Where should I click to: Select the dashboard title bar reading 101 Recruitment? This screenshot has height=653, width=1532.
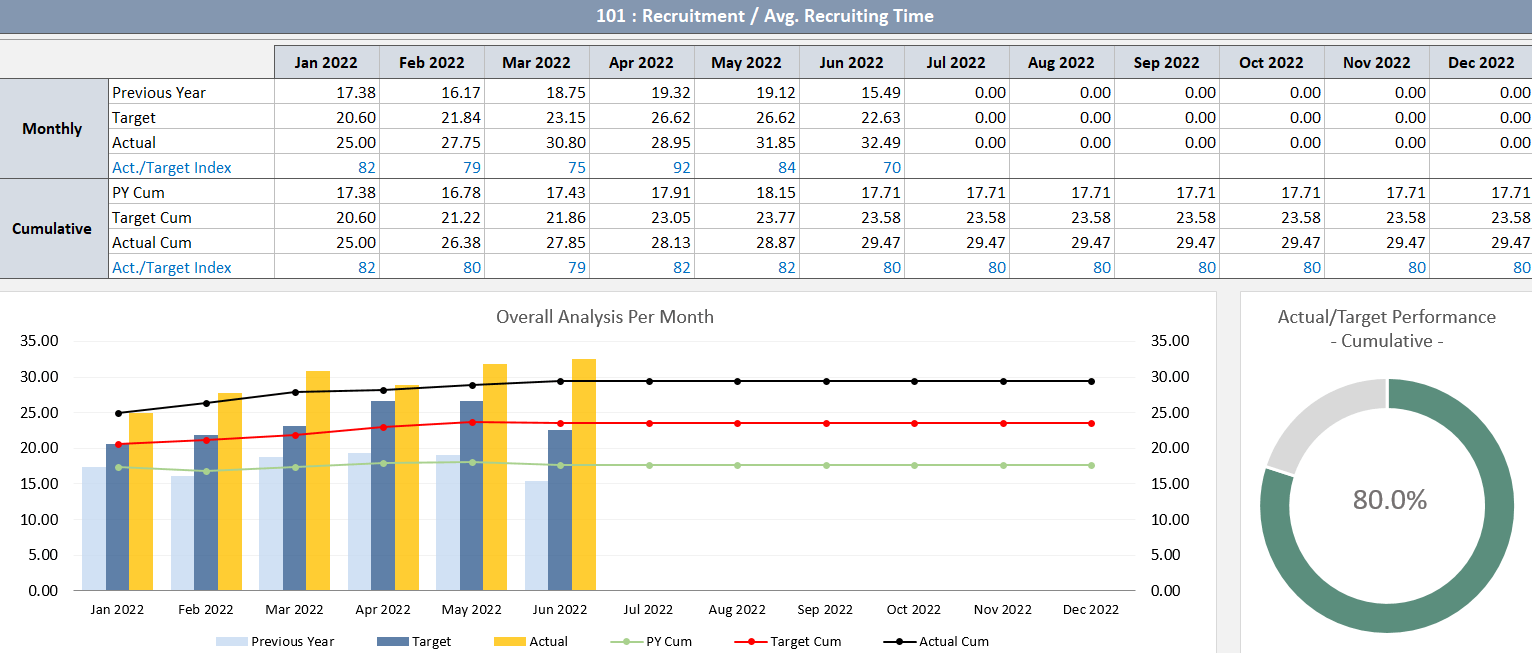pos(766,16)
